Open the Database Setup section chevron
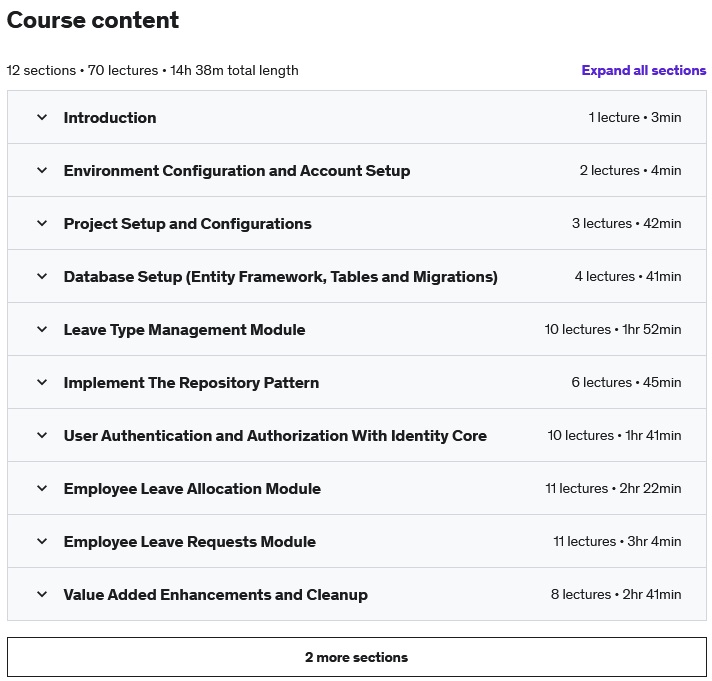This screenshot has width=712, height=681. pyautogui.click(x=42, y=276)
